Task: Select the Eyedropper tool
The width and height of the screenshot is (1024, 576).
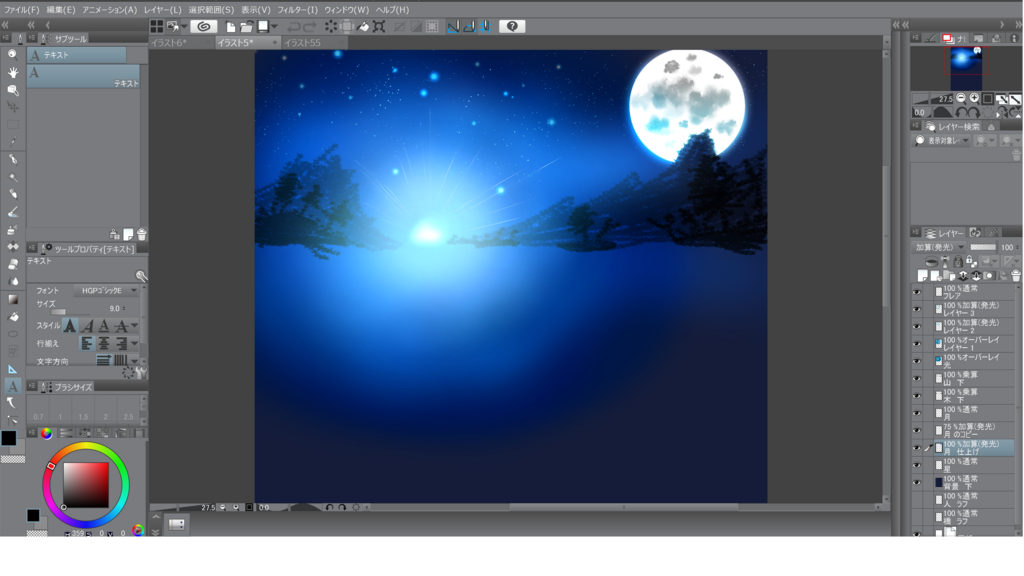Action: click(x=12, y=142)
